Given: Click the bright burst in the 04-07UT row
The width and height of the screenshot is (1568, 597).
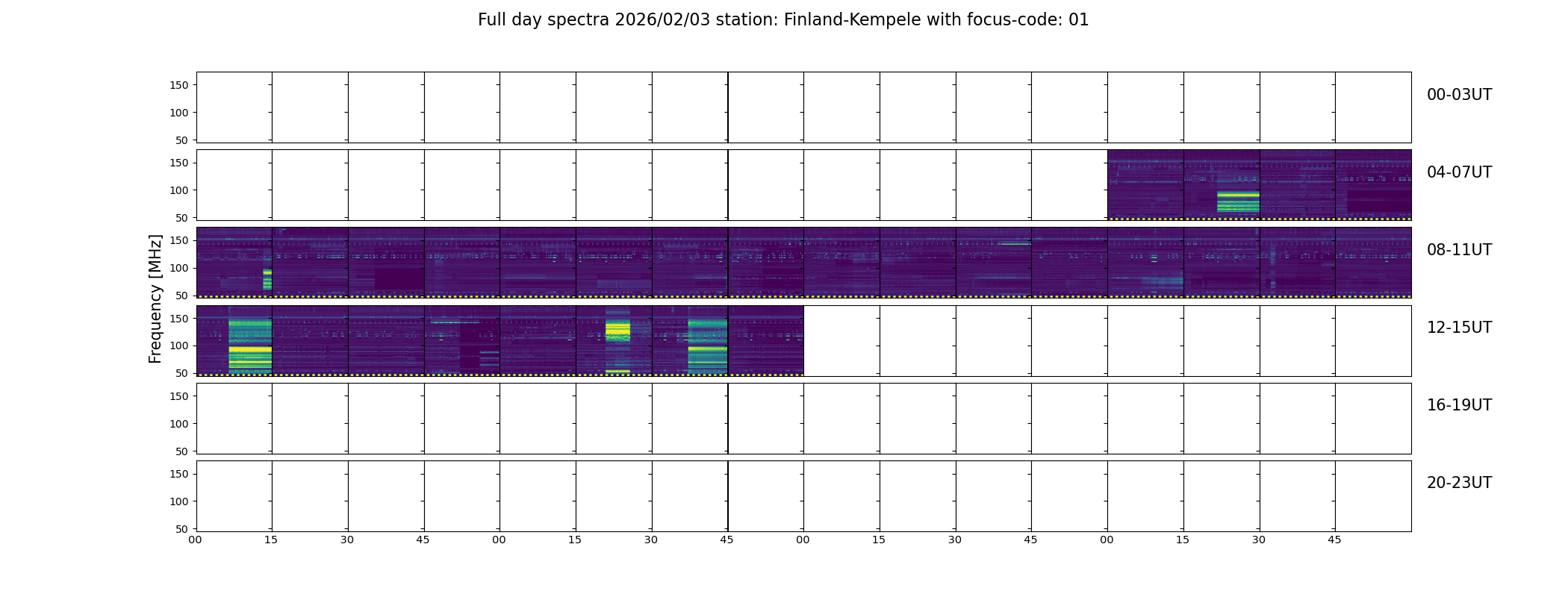Looking at the screenshot, I should pos(1238,201).
